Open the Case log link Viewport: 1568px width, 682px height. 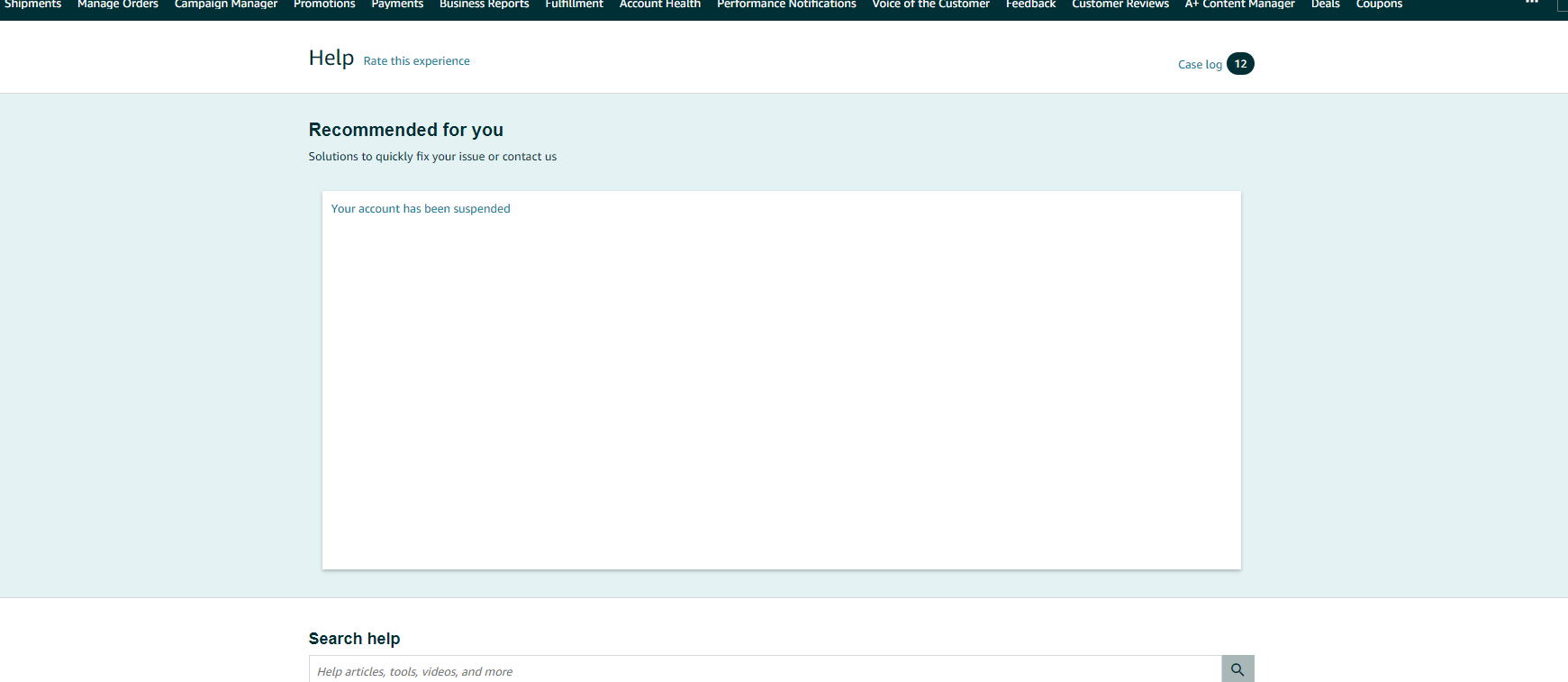tap(1199, 65)
